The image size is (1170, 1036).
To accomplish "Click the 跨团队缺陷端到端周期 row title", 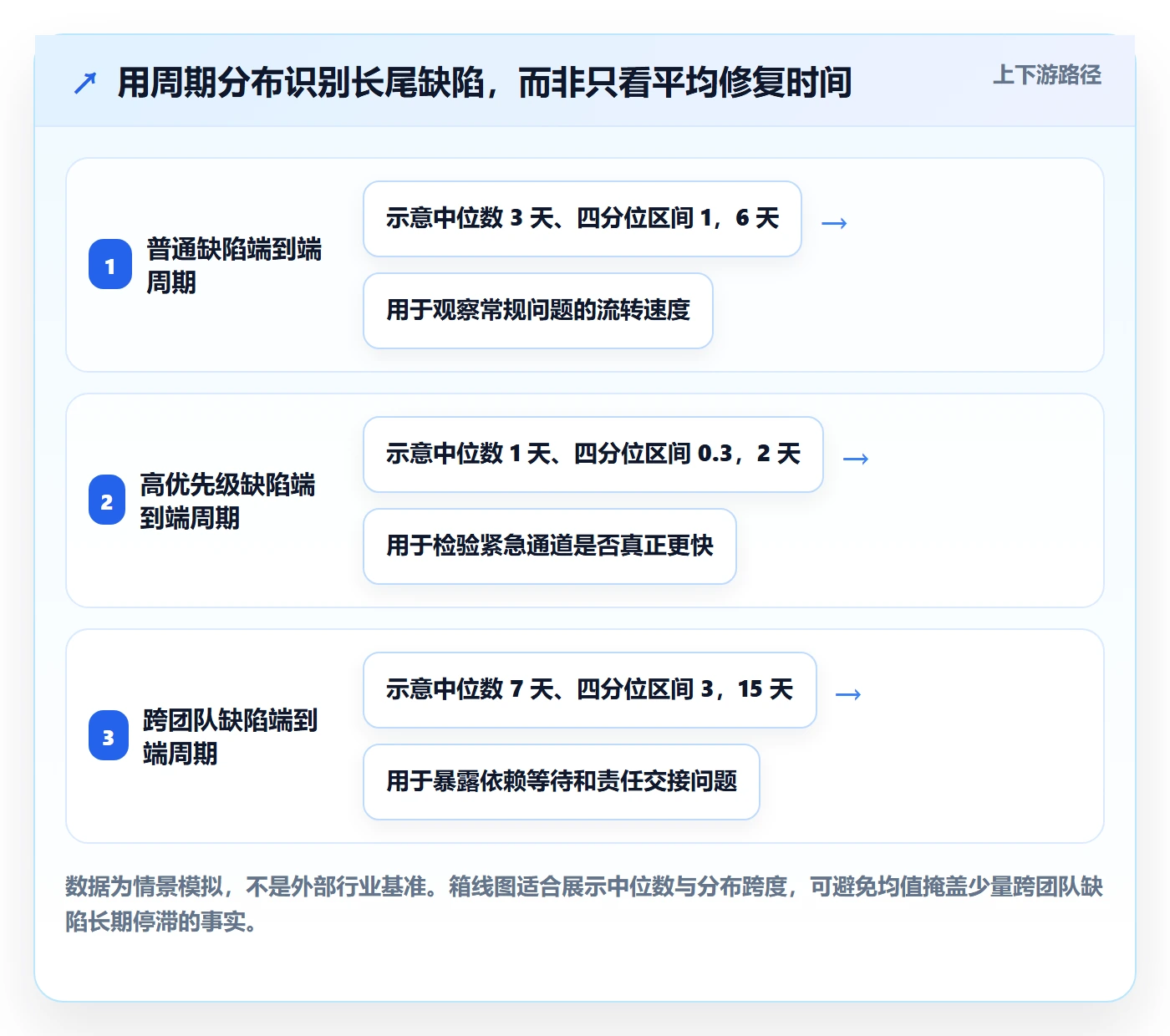I will (x=230, y=737).
